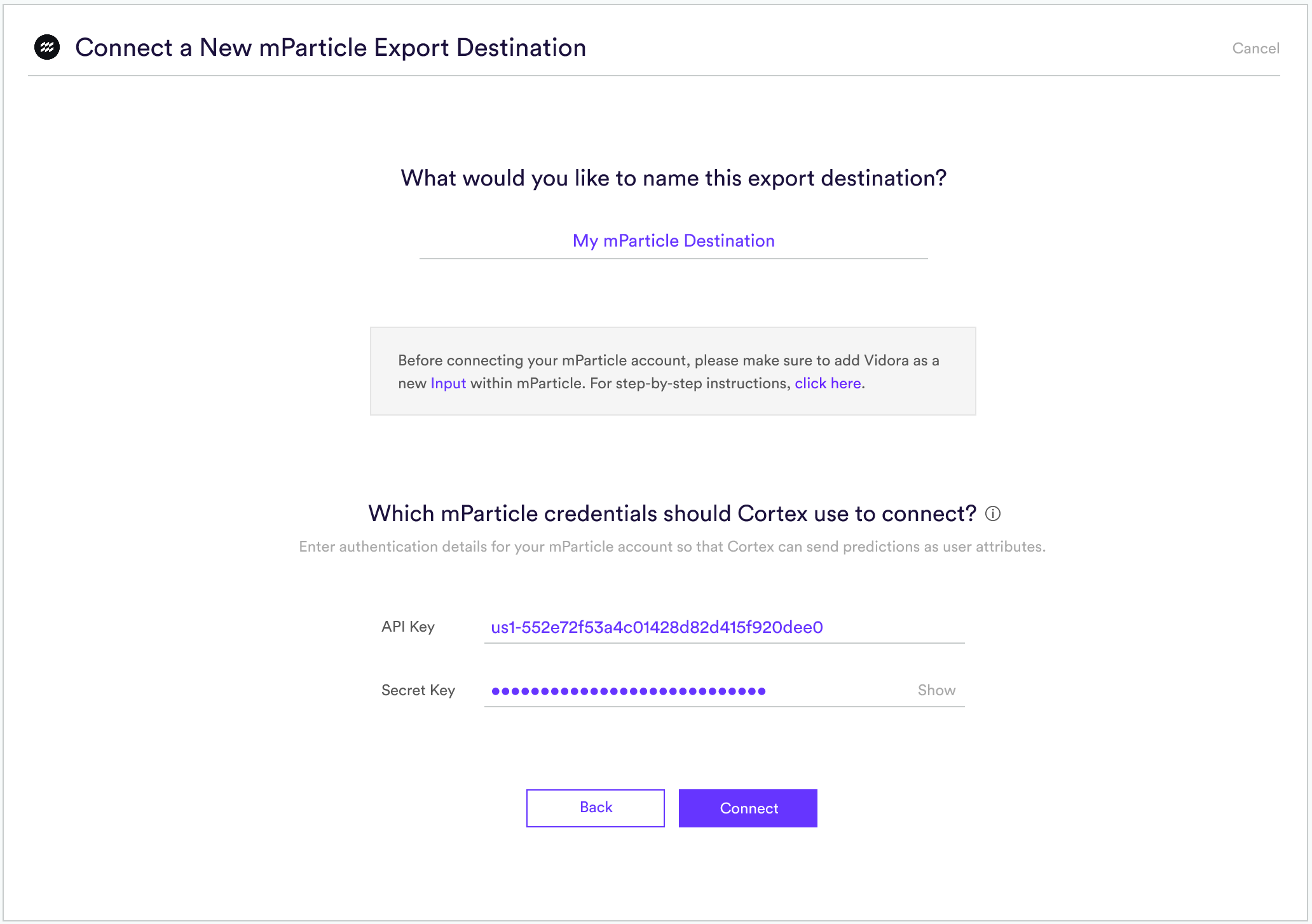Go Back to the previous step
Image resolution: width=1312 pixels, height=924 pixels.
[x=596, y=808]
